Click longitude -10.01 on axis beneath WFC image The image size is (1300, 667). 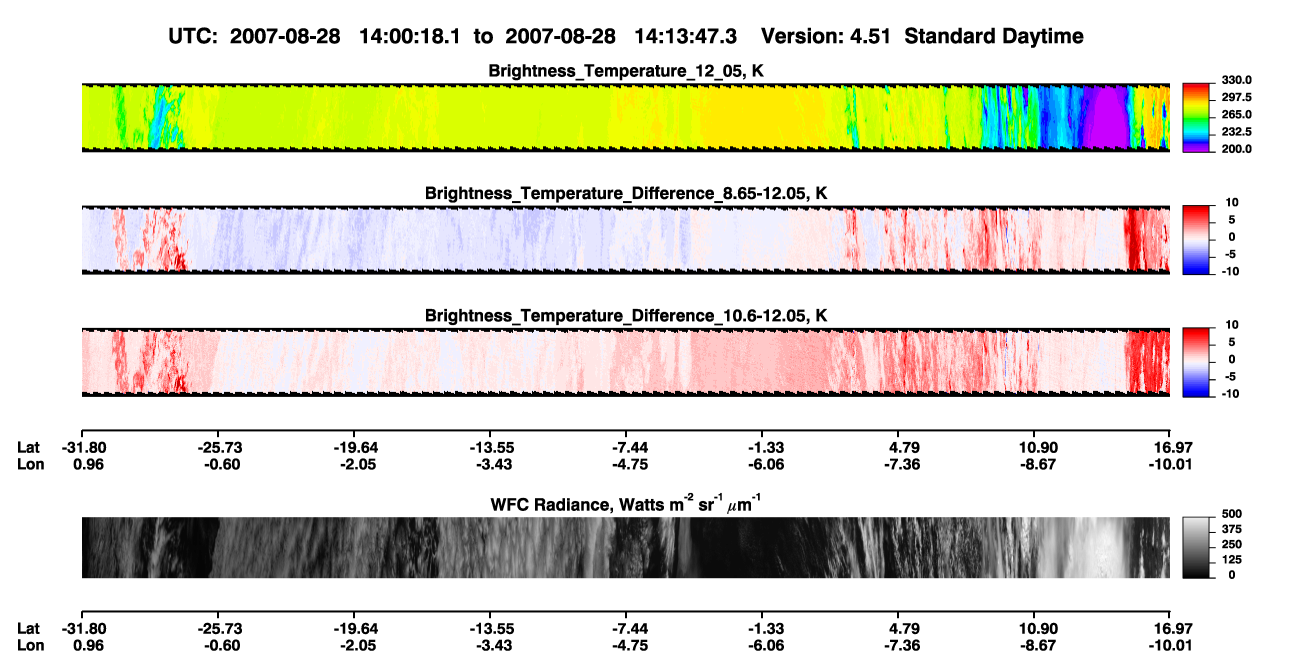click(x=1168, y=644)
